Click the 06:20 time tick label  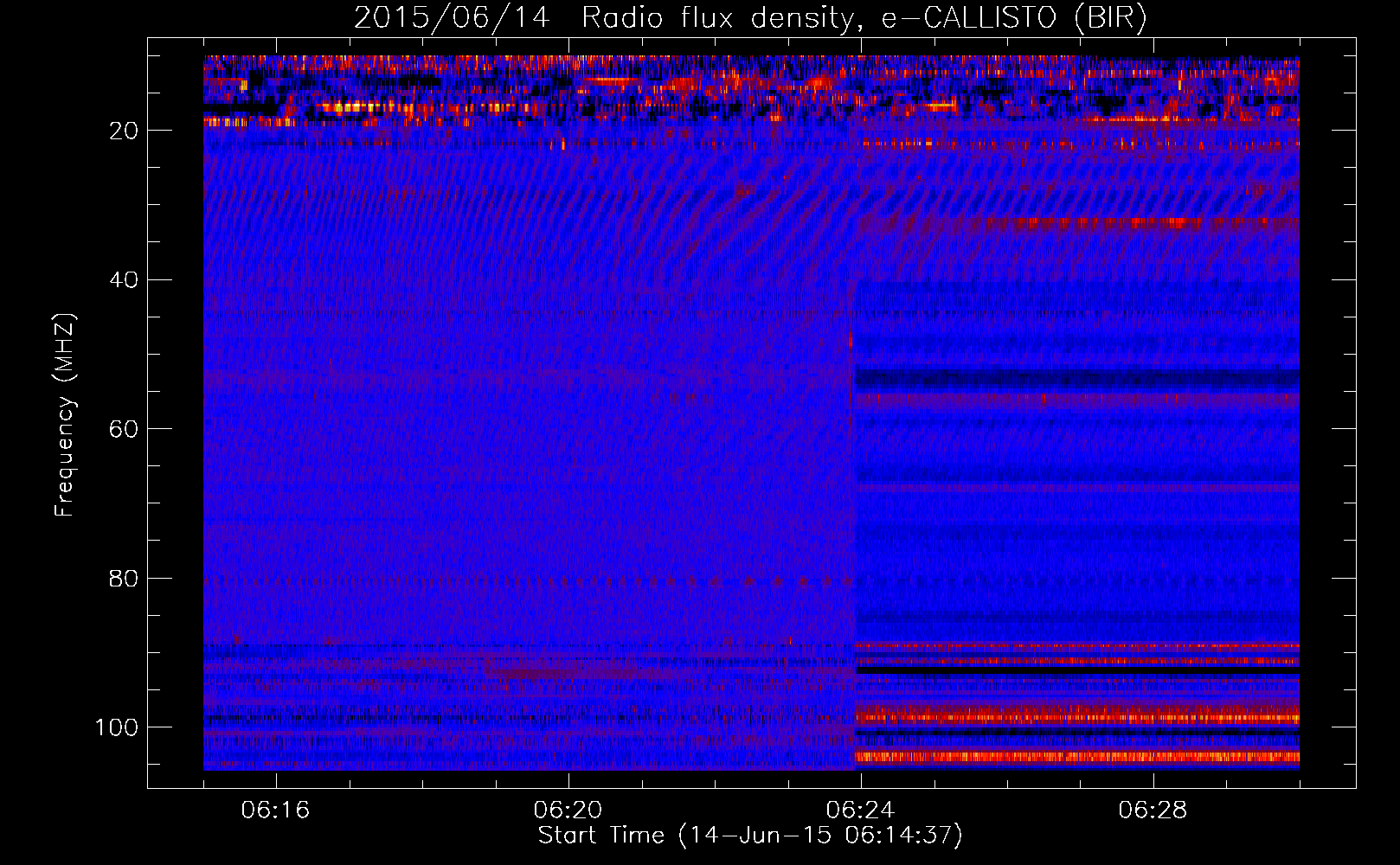[568, 811]
